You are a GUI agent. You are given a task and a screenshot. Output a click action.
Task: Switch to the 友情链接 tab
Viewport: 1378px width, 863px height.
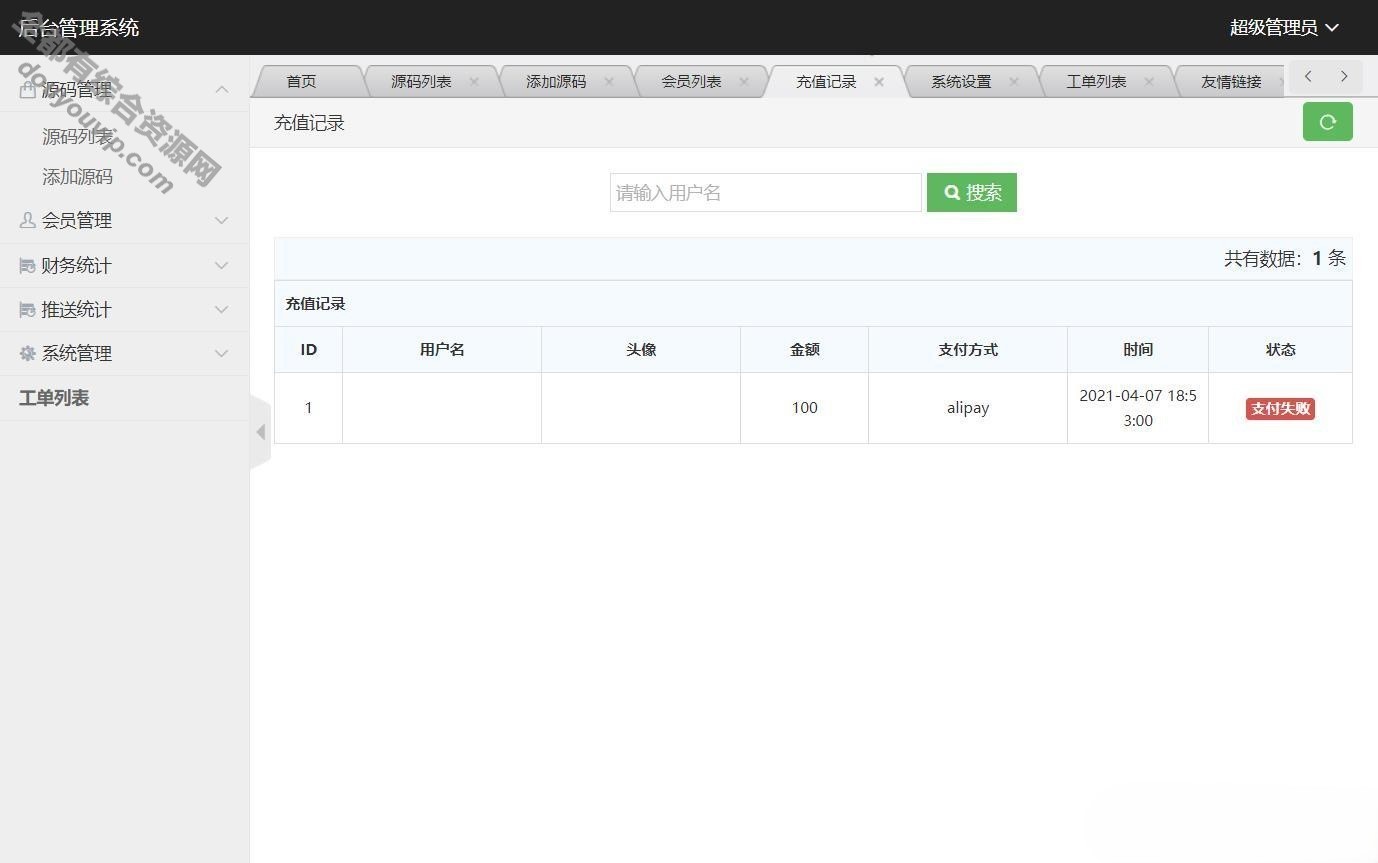click(1231, 82)
